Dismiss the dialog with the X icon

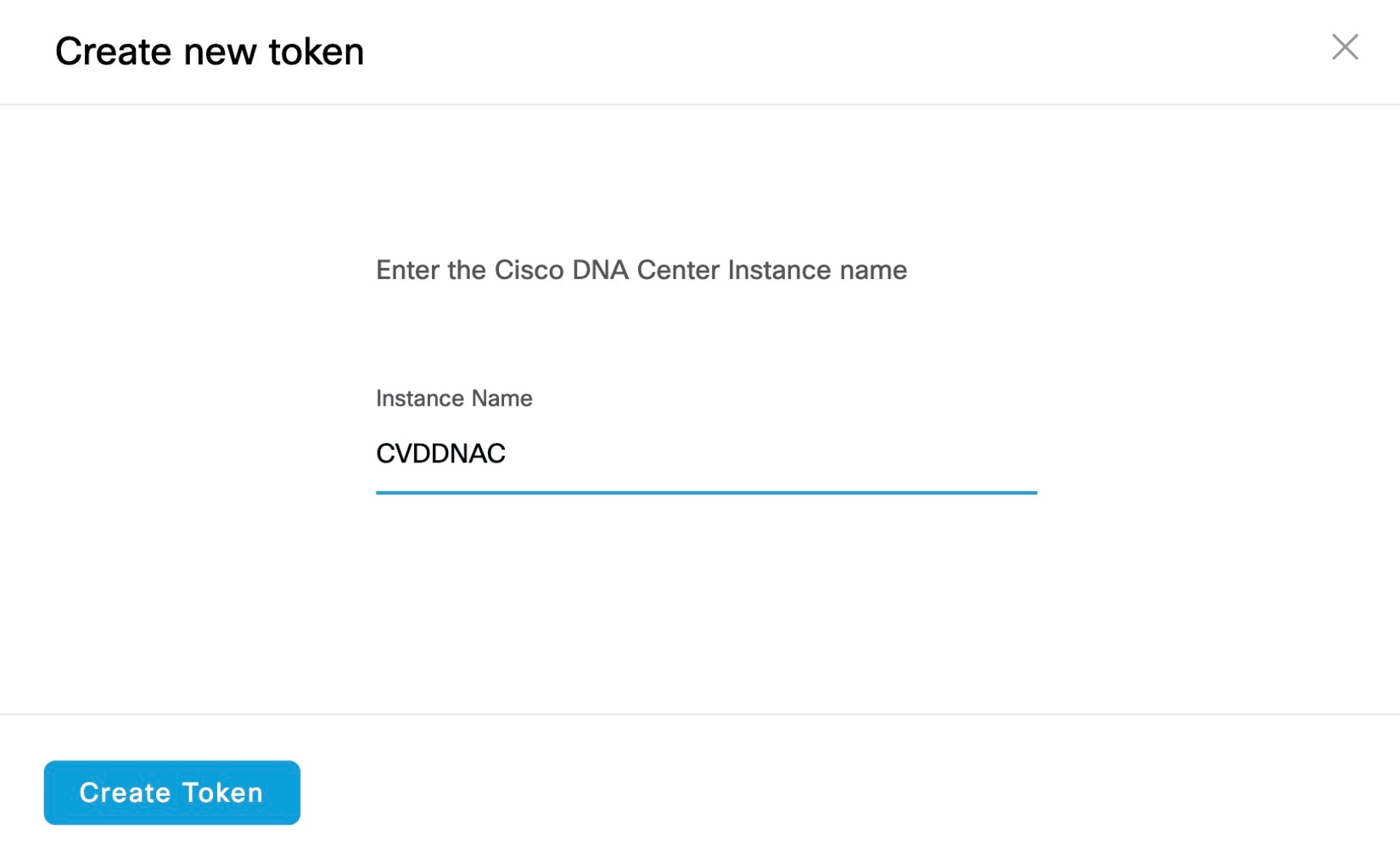tap(1345, 48)
